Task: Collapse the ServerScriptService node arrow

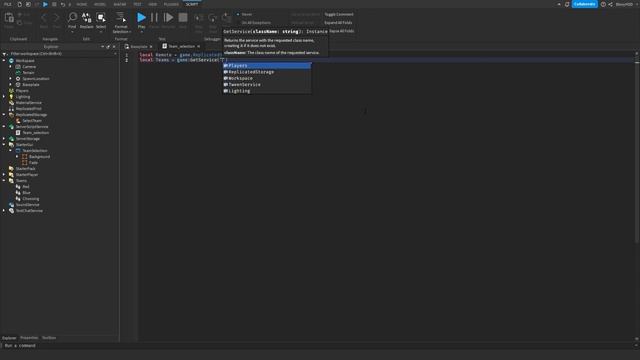Action: click(x=4, y=127)
